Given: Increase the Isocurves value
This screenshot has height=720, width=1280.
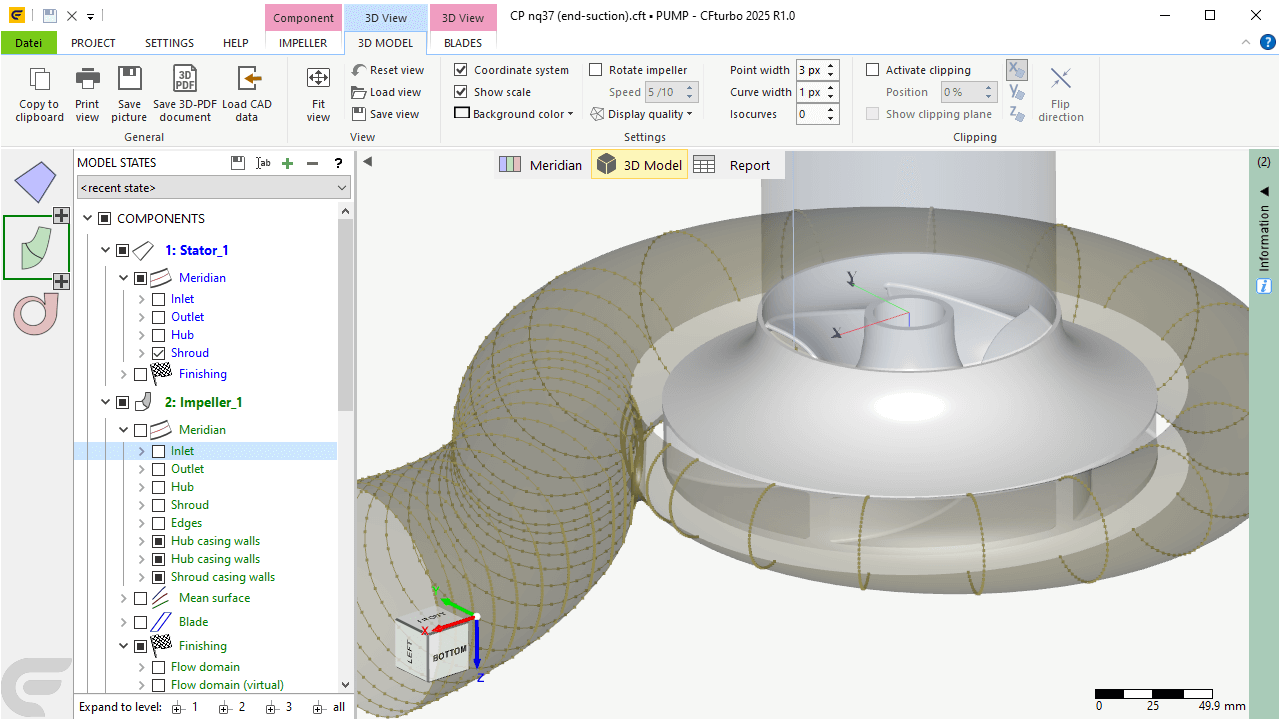Looking at the screenshot, I should tap(831, 110).
